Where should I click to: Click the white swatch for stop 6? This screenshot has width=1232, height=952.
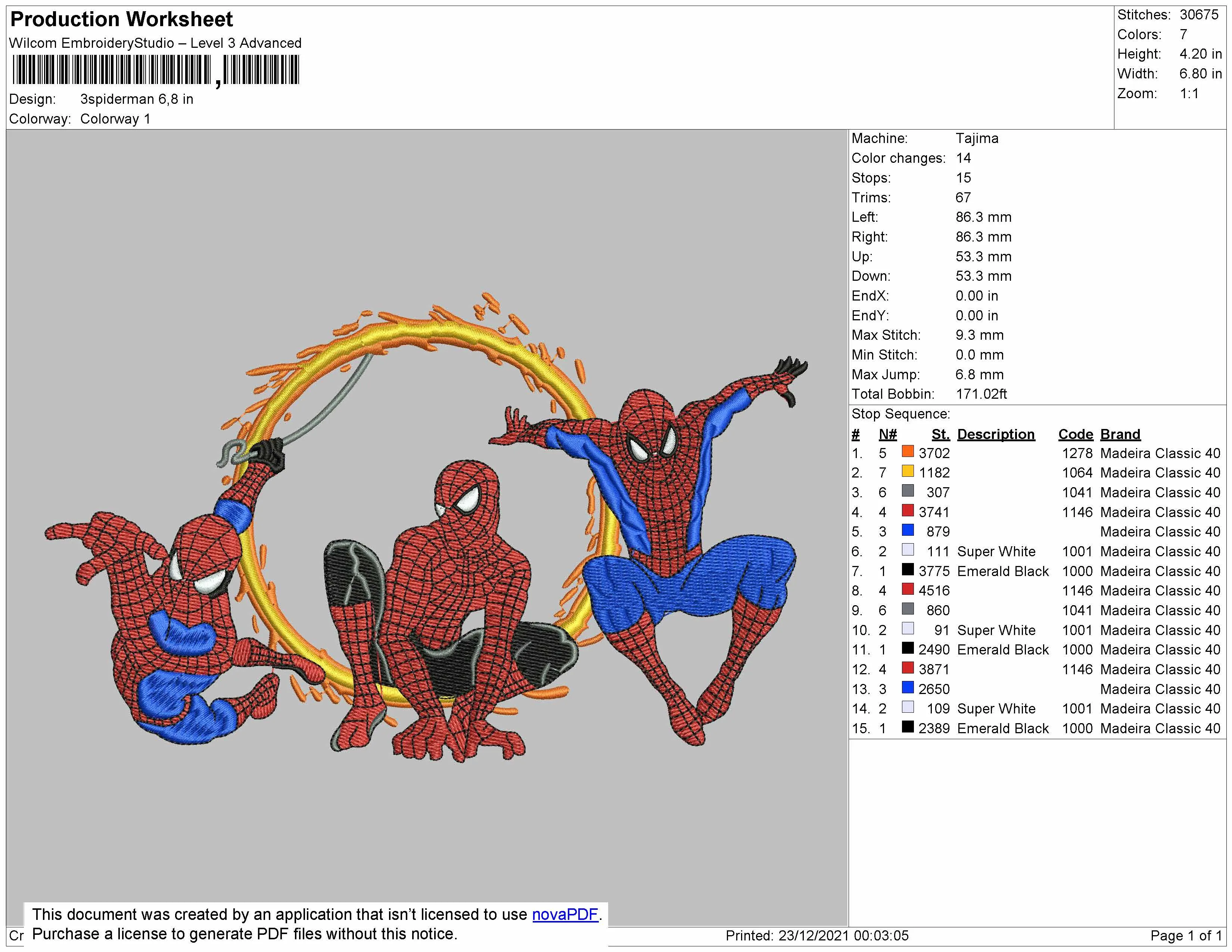908,549
